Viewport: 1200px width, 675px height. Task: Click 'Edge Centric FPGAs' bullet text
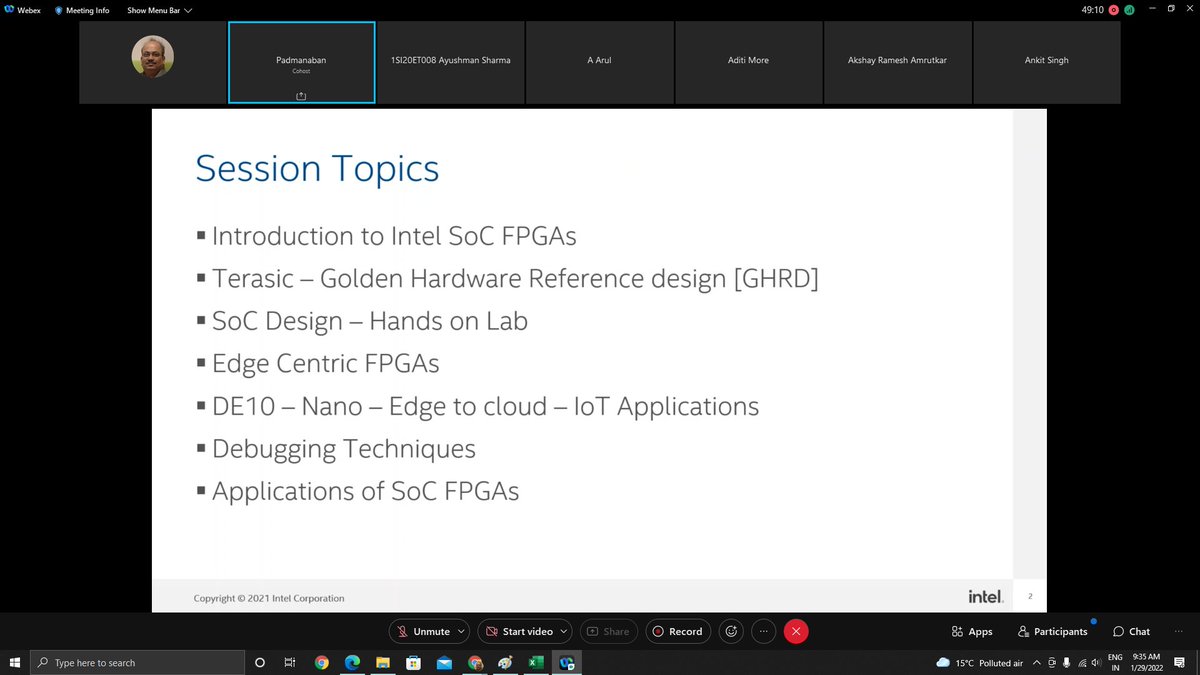pyautogui.click(x=325, y=363)
